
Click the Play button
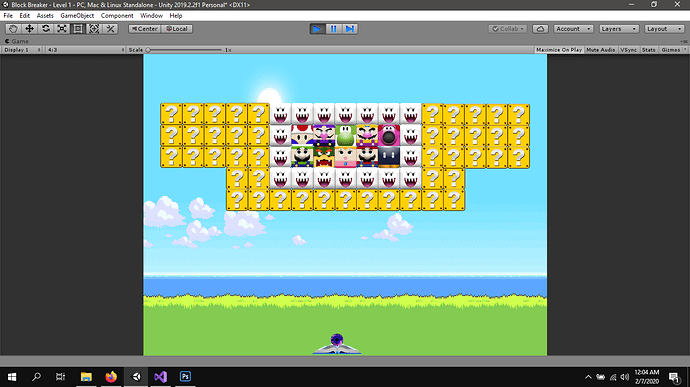pyautogui.click(x=317, y=29)
